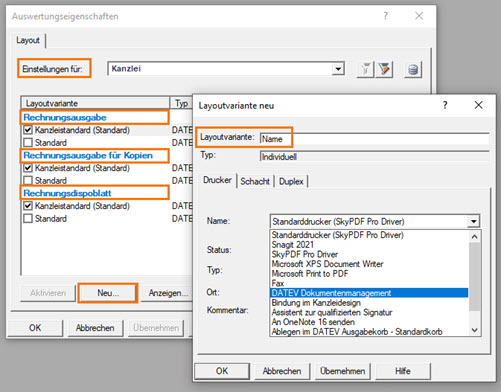Screen dimensions: 501x392
Task: Switch to the Drucker tab
Action: (x=217, y=180)
